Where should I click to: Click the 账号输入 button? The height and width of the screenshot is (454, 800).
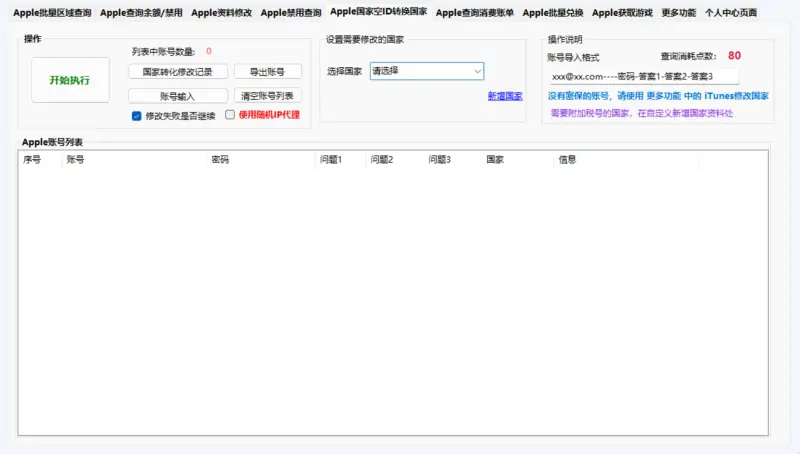coord(178,96)
